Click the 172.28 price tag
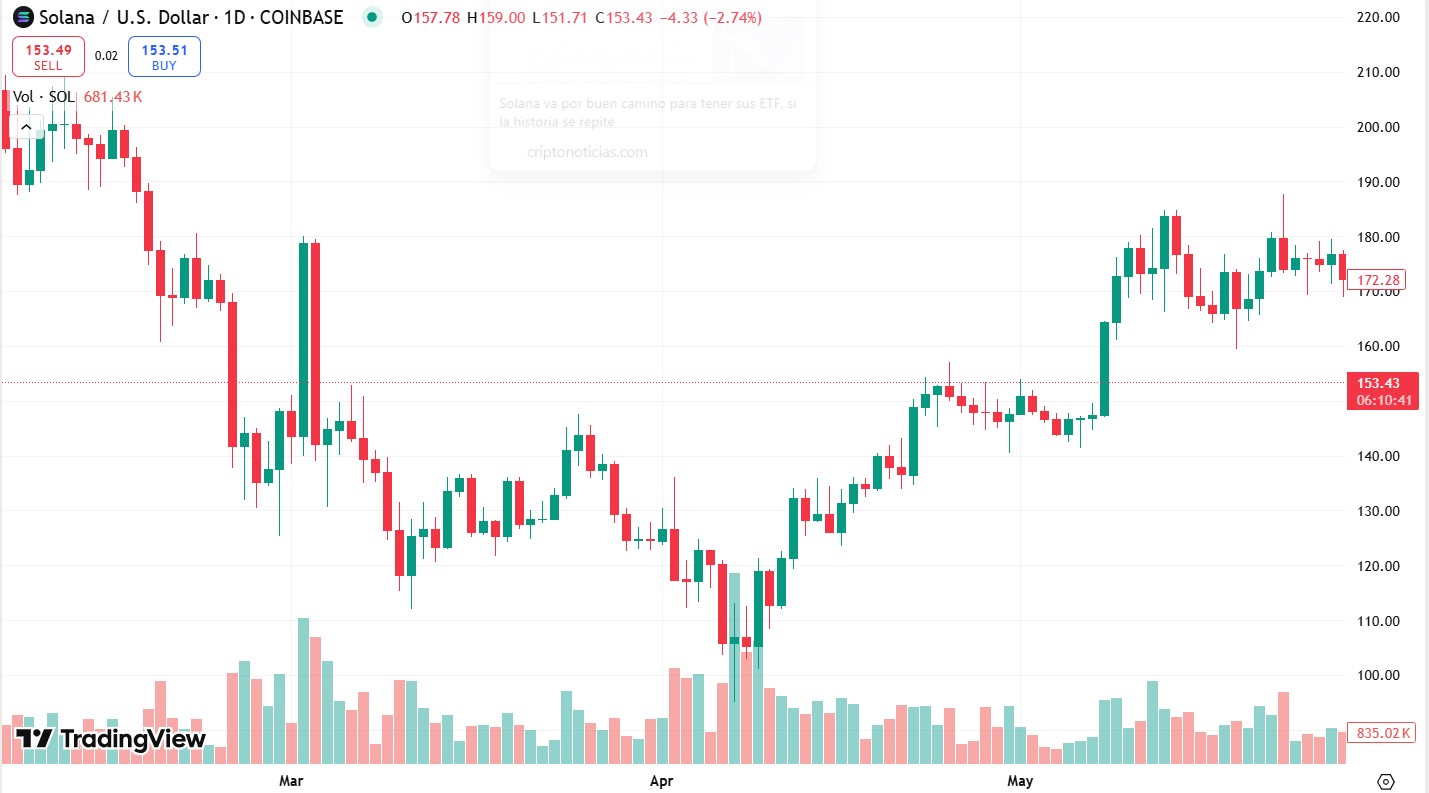The width and height of the screenshot is (1429, 793). coord(1377,281)
